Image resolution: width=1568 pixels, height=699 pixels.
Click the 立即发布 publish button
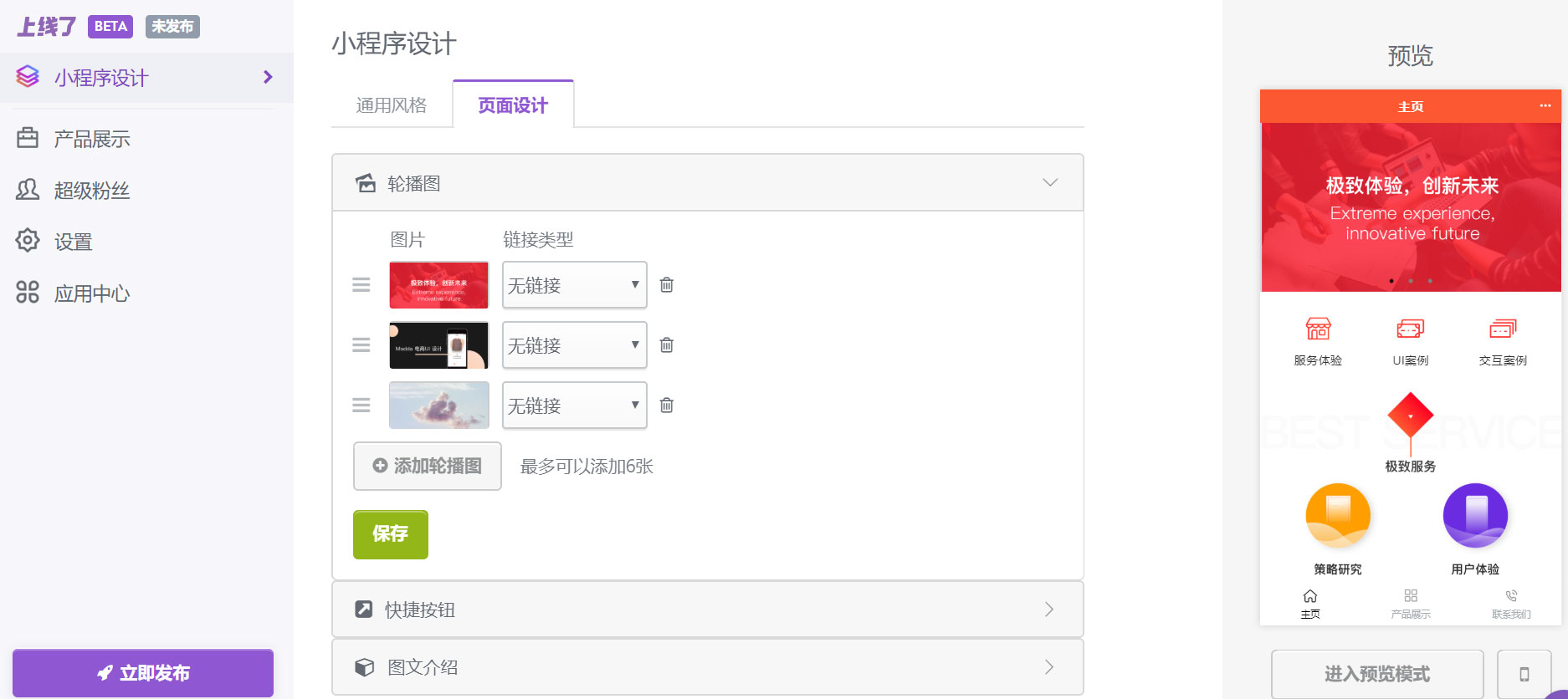point(143,672)
